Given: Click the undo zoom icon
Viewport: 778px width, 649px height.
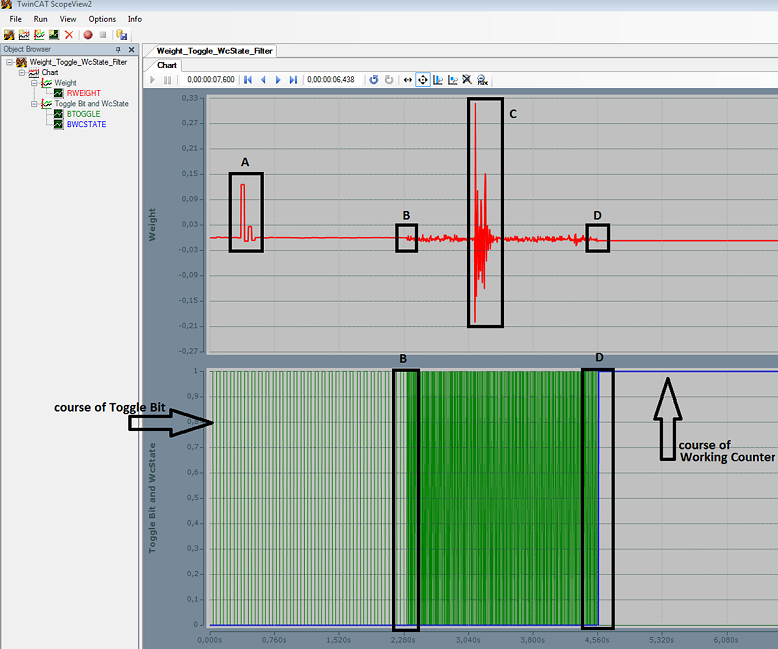Looking at the screenshot, I should pos(374,80).
